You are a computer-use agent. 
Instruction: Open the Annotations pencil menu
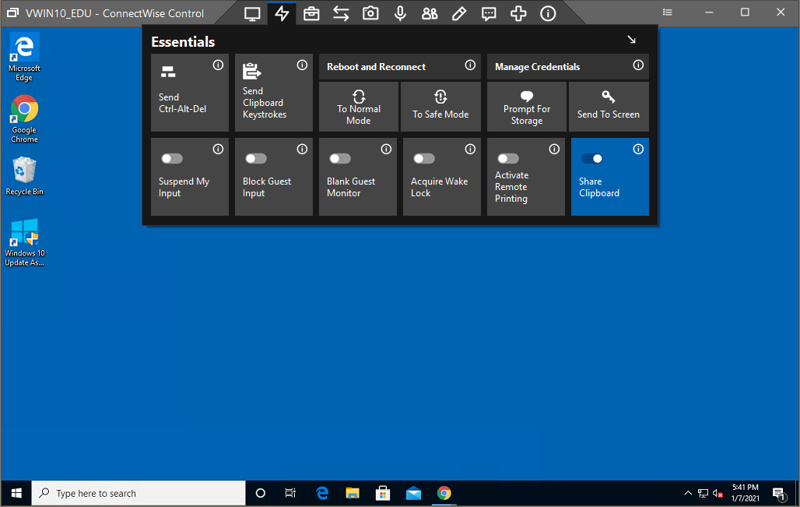pyautogui.click(x=459, y=14)
